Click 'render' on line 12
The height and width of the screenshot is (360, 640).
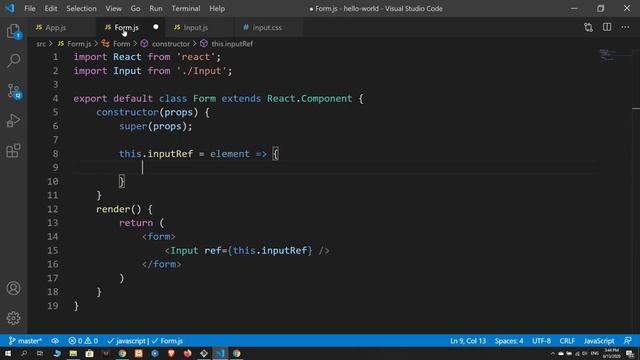113,209
